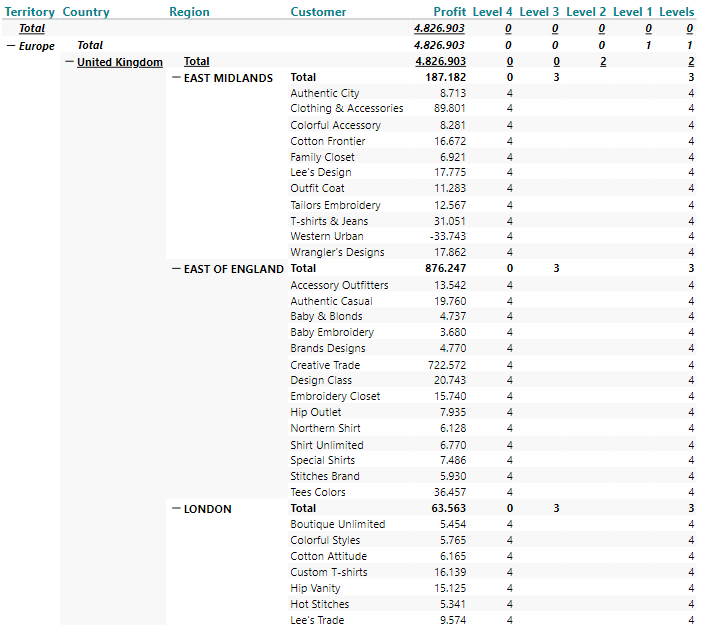
Task: Sort by the Region column header
Action: pos(189,12)
